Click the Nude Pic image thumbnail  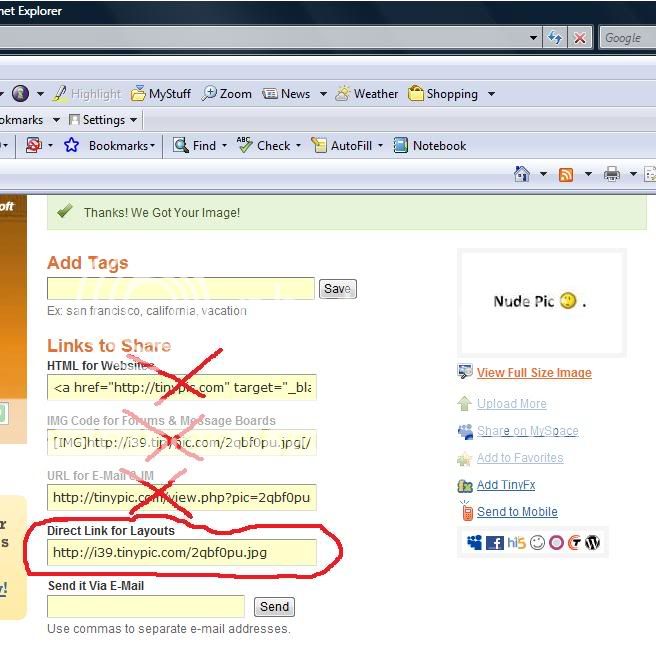[x=541, y=301]
